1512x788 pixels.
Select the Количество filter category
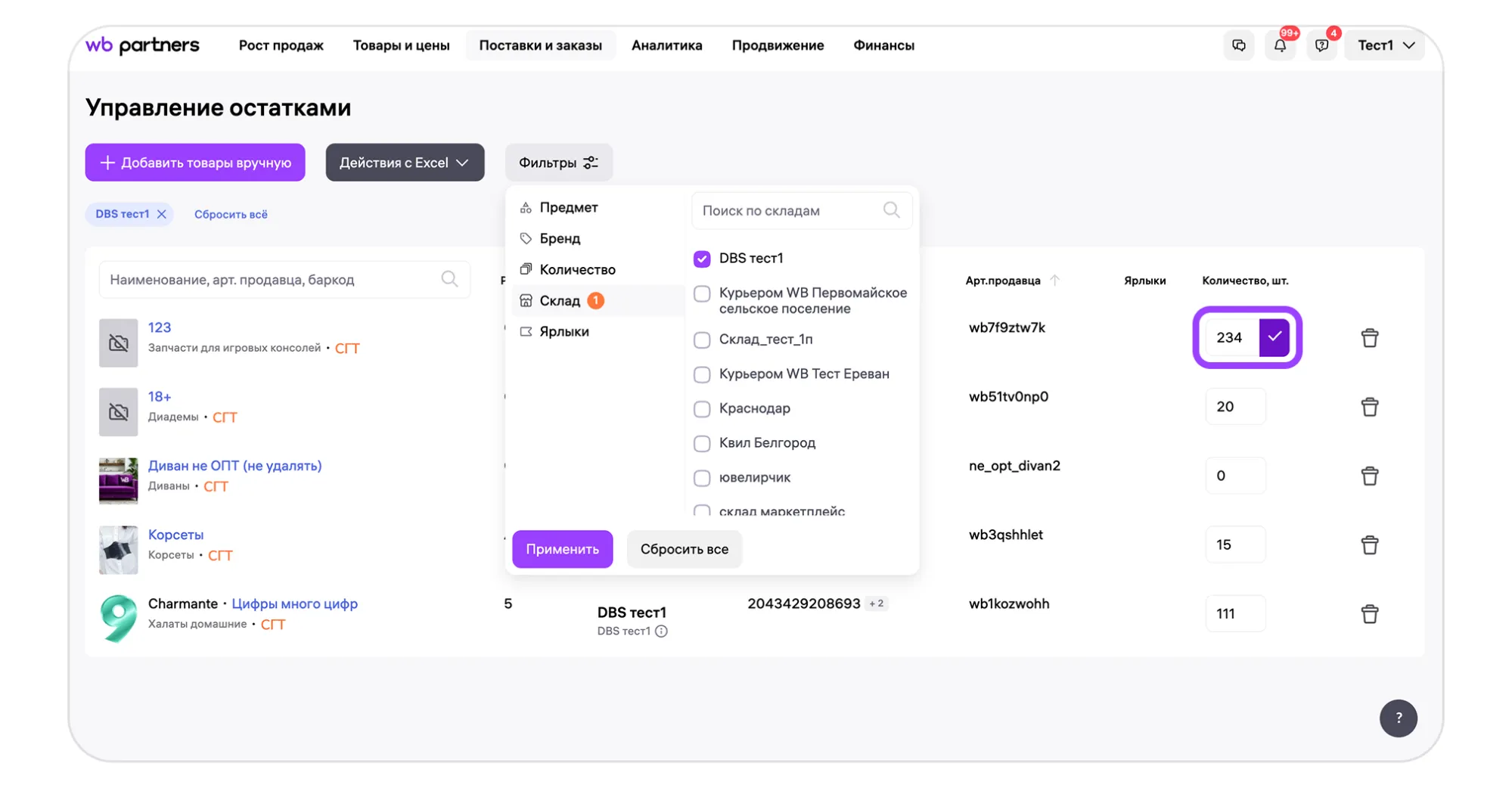tap(577, 269)
